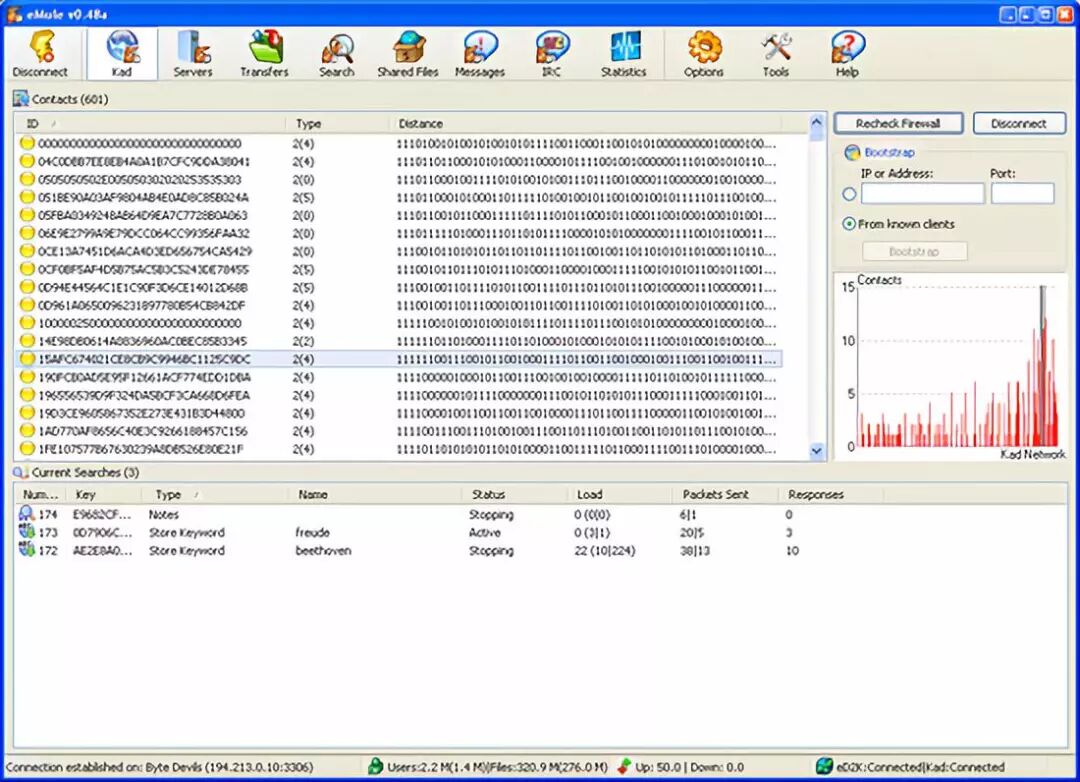This screenshot has height=782, width=1080.
Task: Open the Tools toolbar icon
Action: tap(776, 54)
